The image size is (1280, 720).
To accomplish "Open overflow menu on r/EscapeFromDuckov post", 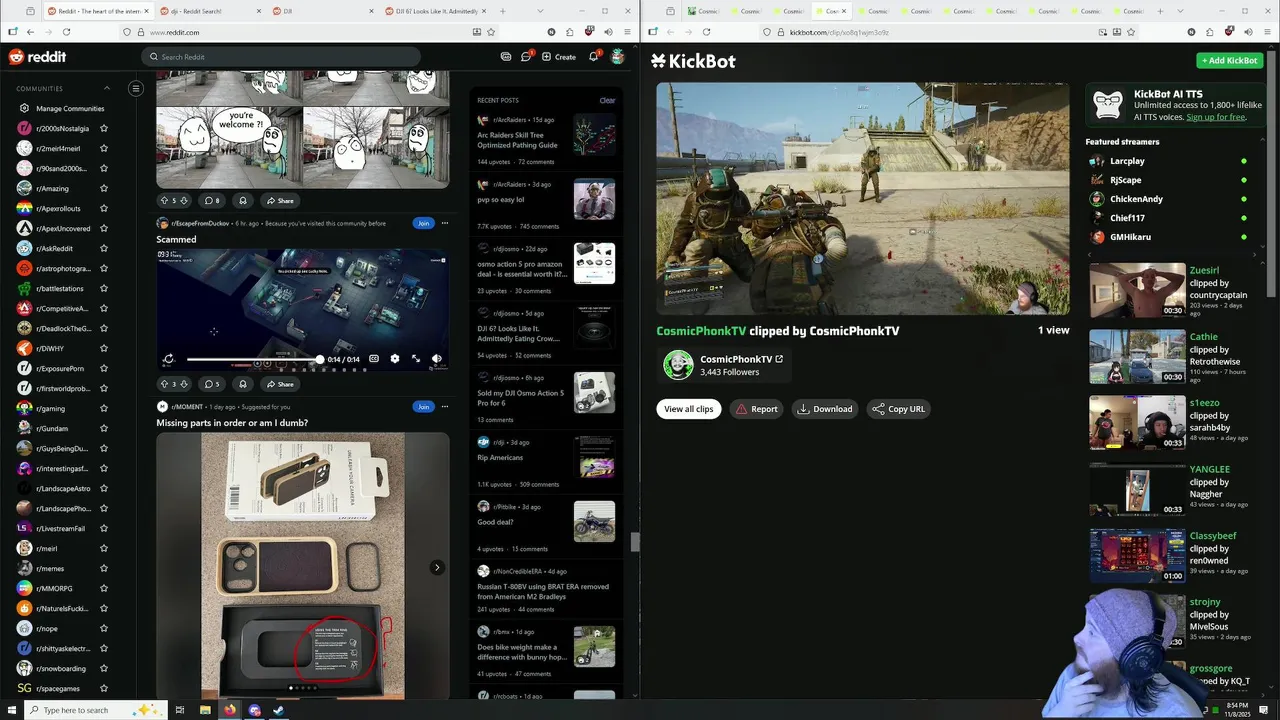I will click(x=445, y=223).
